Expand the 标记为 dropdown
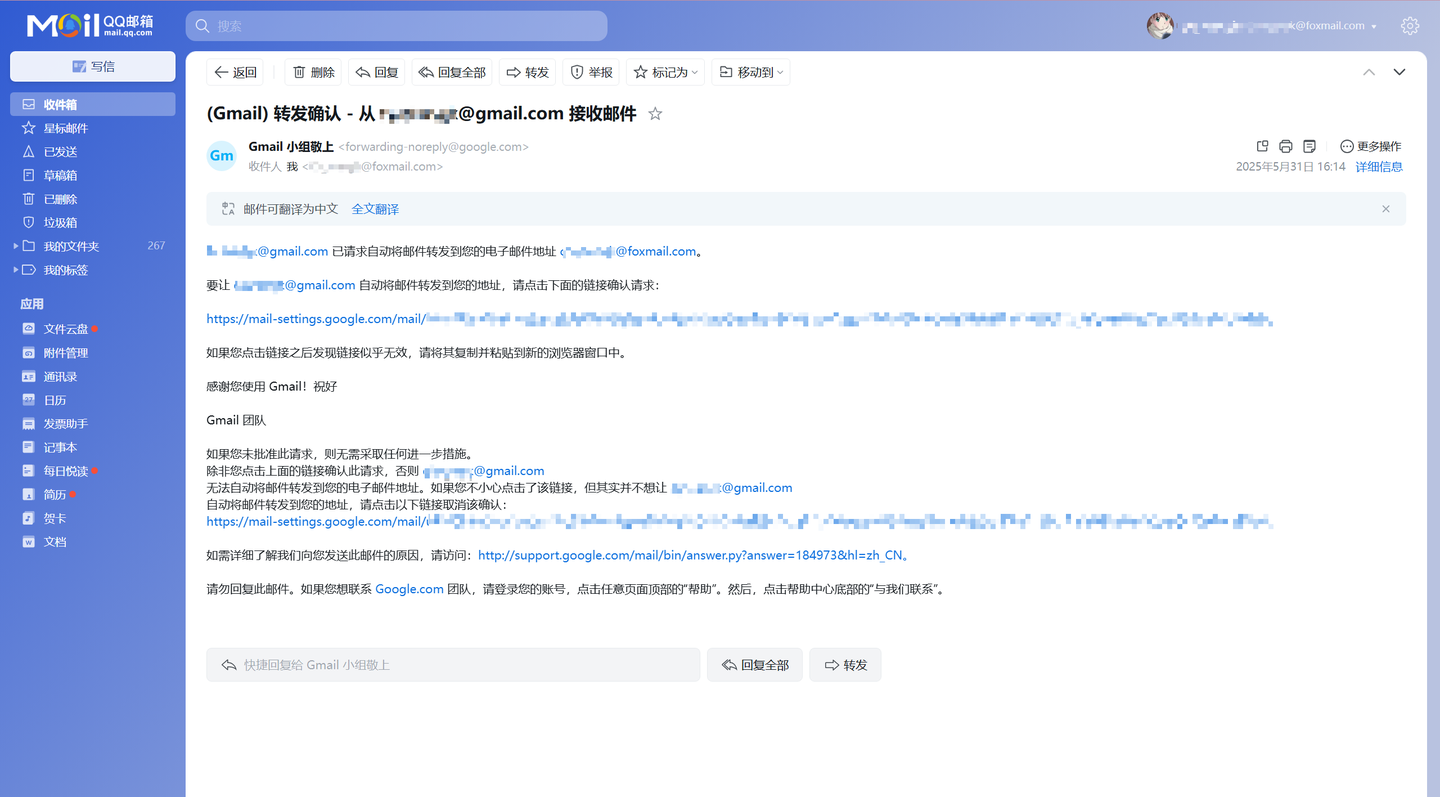 666,72
